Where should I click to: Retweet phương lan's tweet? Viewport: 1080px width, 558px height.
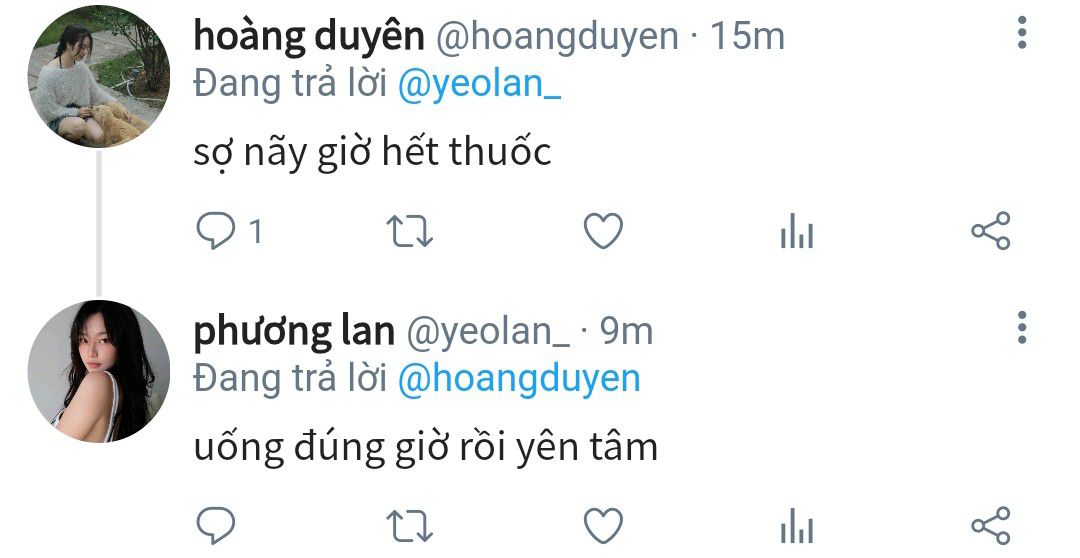pyautogui.click(x=409, y=526)
